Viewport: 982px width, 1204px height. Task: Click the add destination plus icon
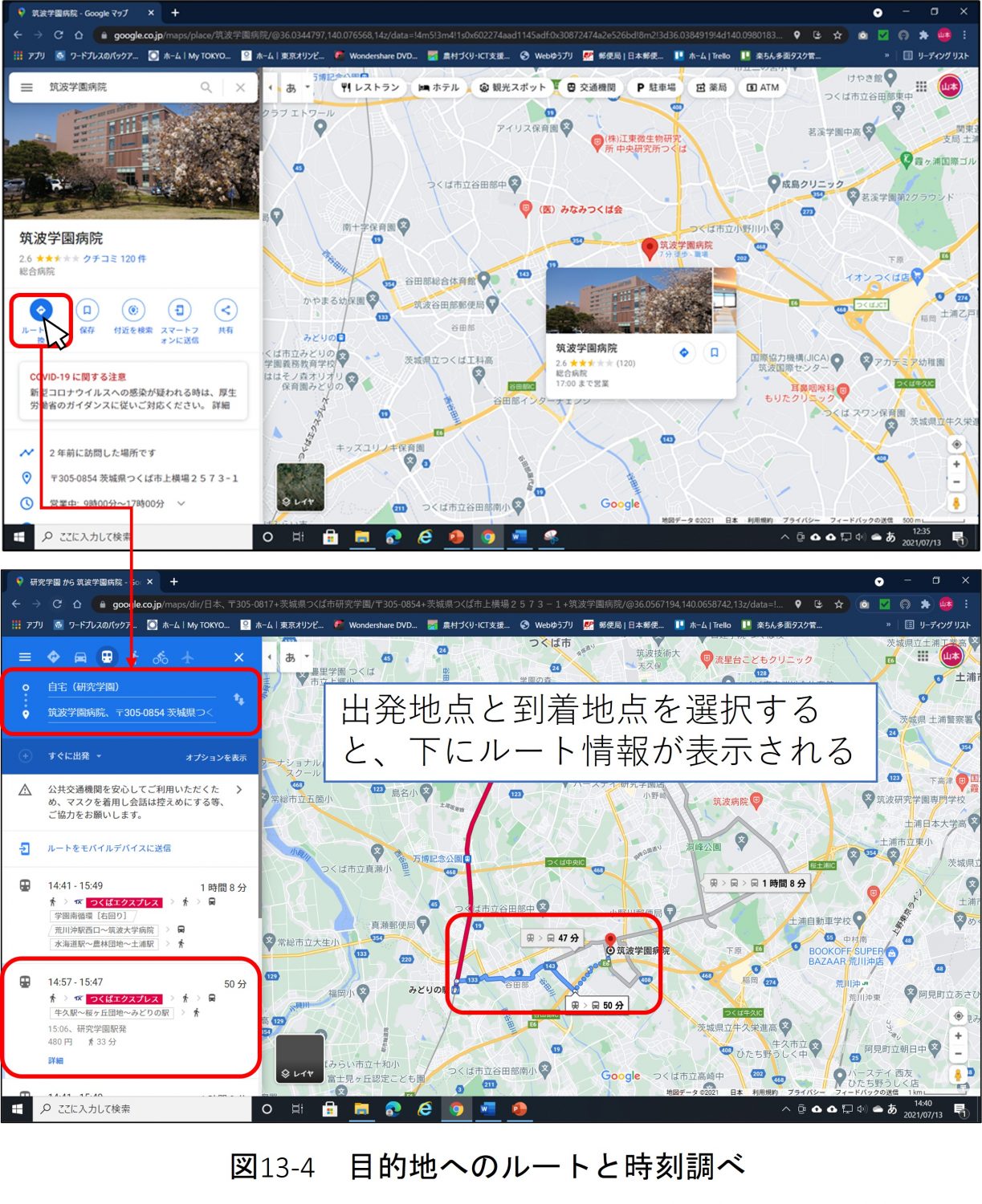pos(25,756)
